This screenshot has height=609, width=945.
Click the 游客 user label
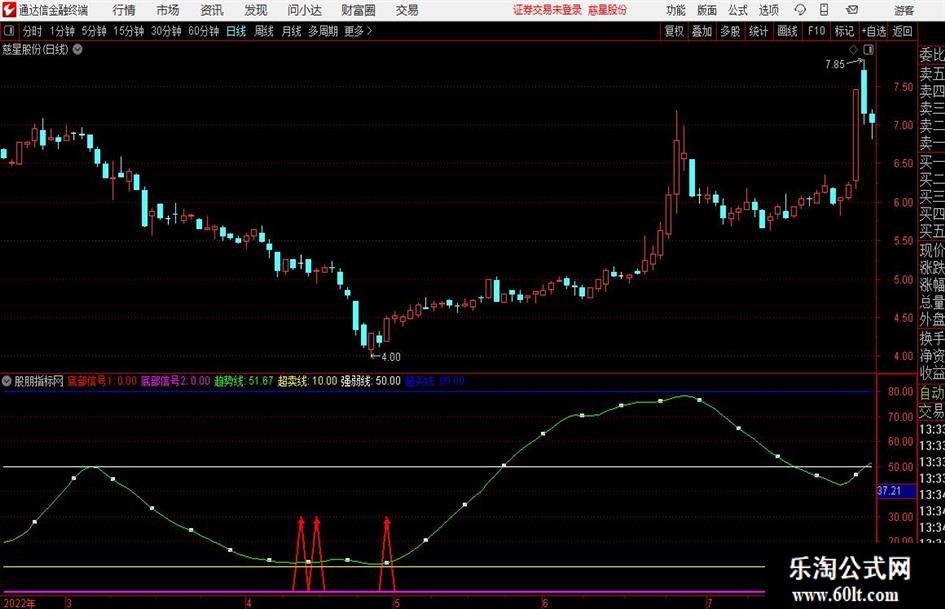[903, 10]
